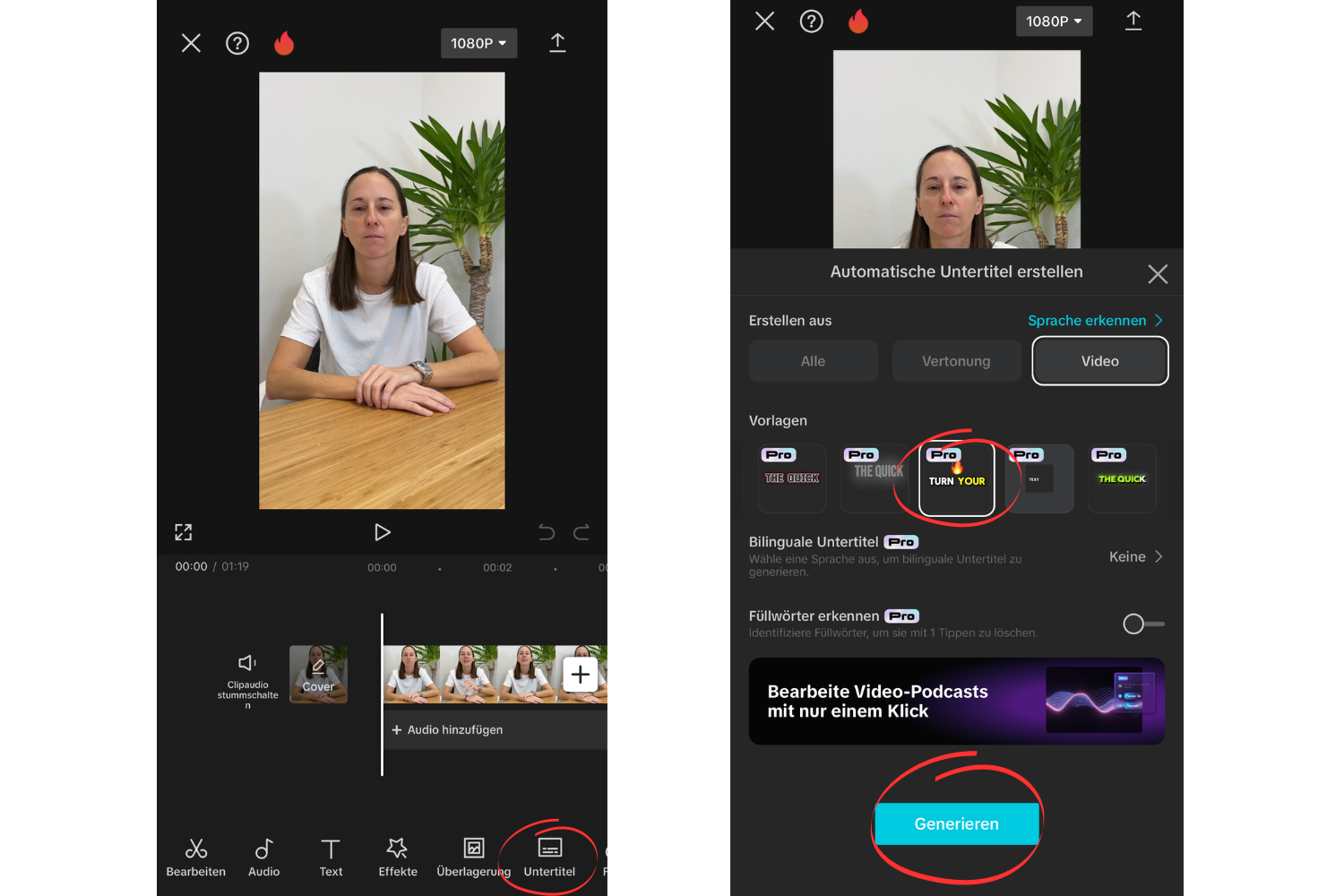
Task: Open the Effekte tool
Action: click(398, 857)
